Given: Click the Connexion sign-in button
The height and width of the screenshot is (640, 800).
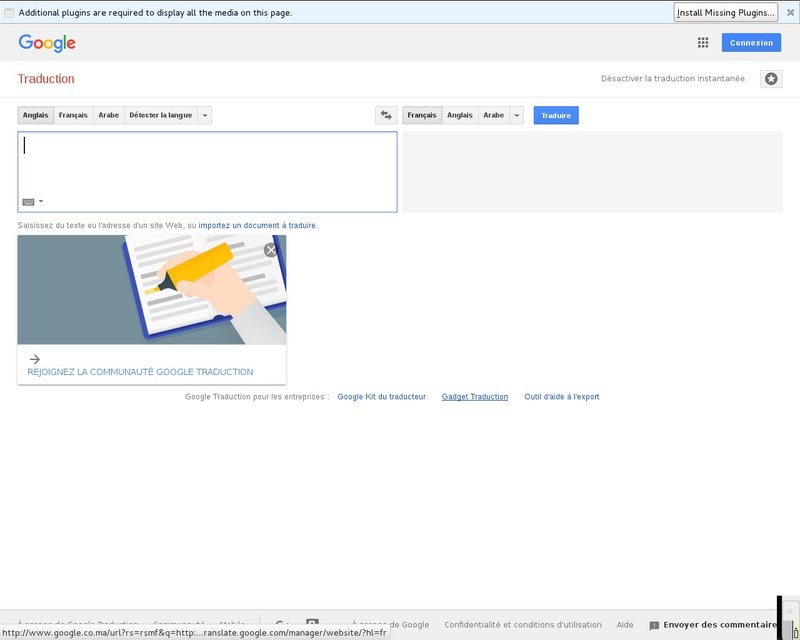Looking at the screenshot, I should [x=751, y=43].
